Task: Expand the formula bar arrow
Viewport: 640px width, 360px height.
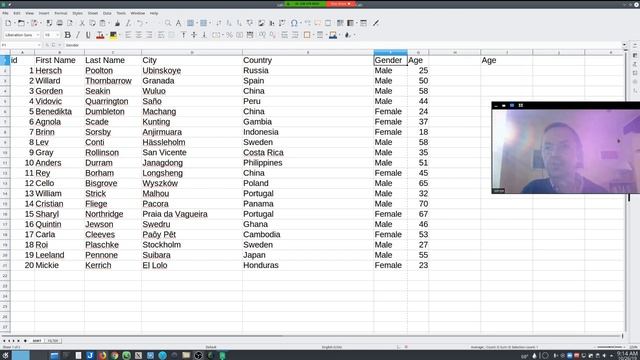Action: click(x=624, y=45)
